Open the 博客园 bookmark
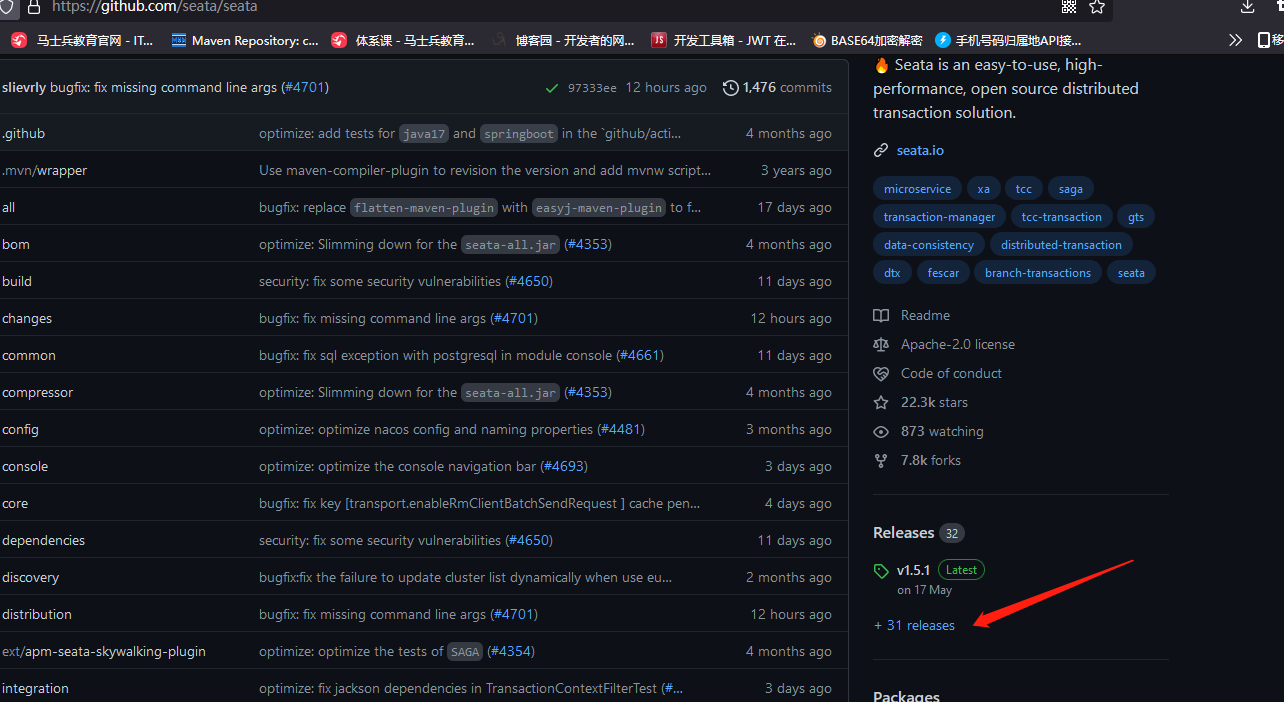The height and width of the screenshot is (702, 1284). tap(563, 40)
